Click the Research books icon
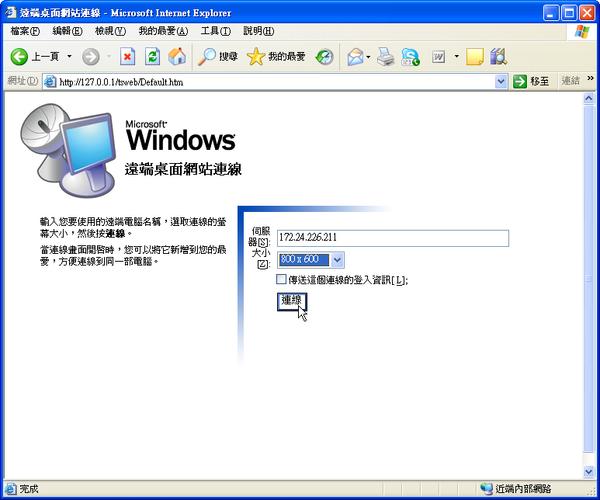The image size is (600, 500). (x=498, y=57)
